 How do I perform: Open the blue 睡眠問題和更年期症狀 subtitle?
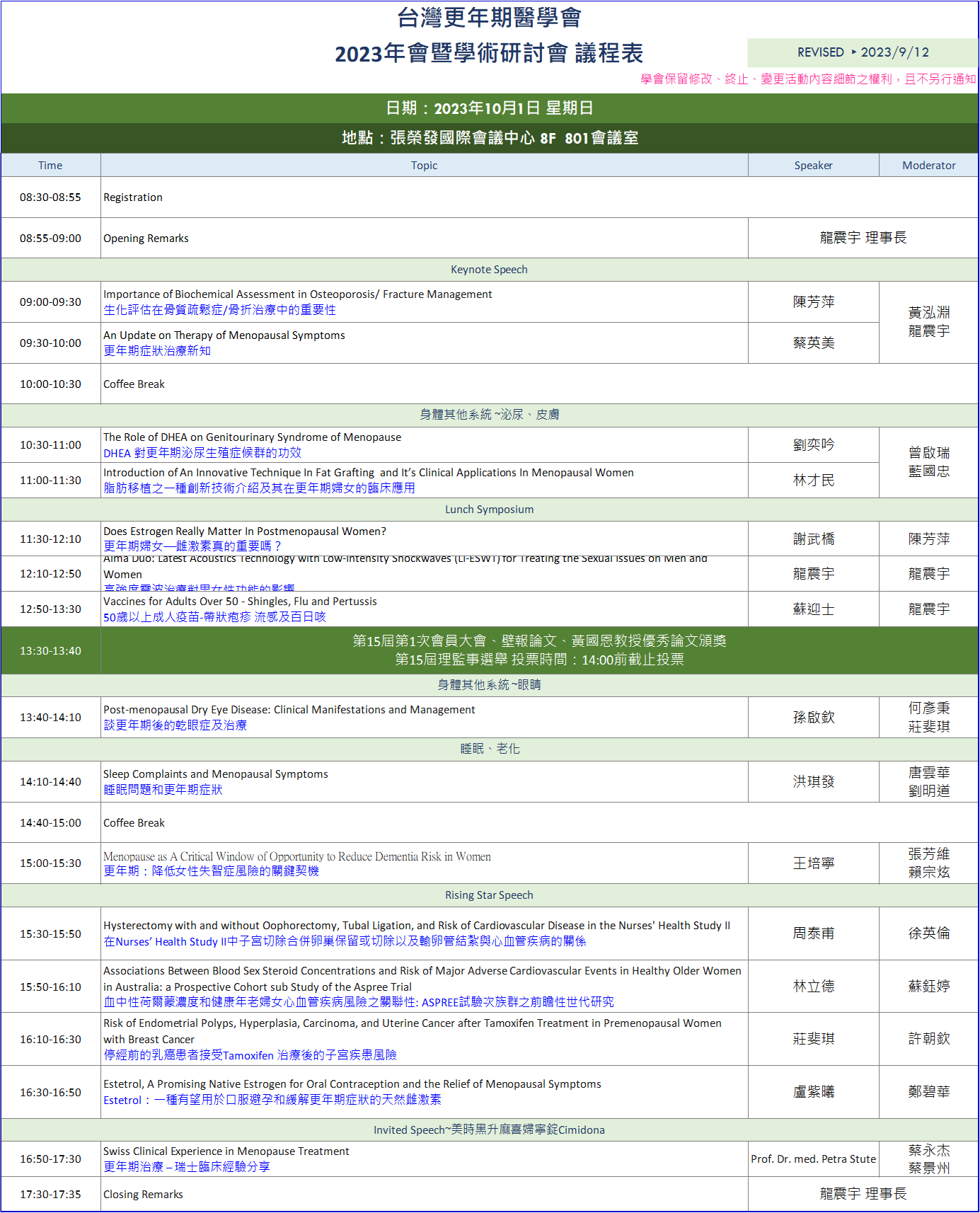coord(163,790)
